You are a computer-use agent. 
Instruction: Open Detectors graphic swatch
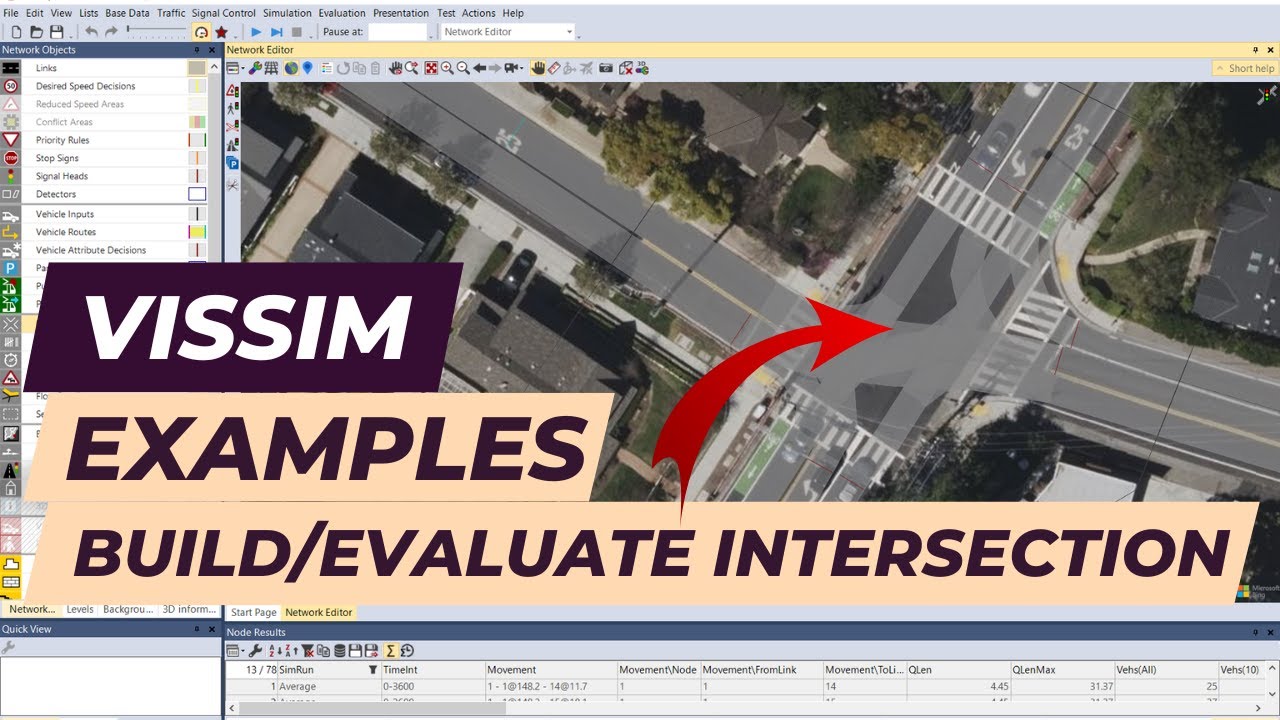[197, 194]
